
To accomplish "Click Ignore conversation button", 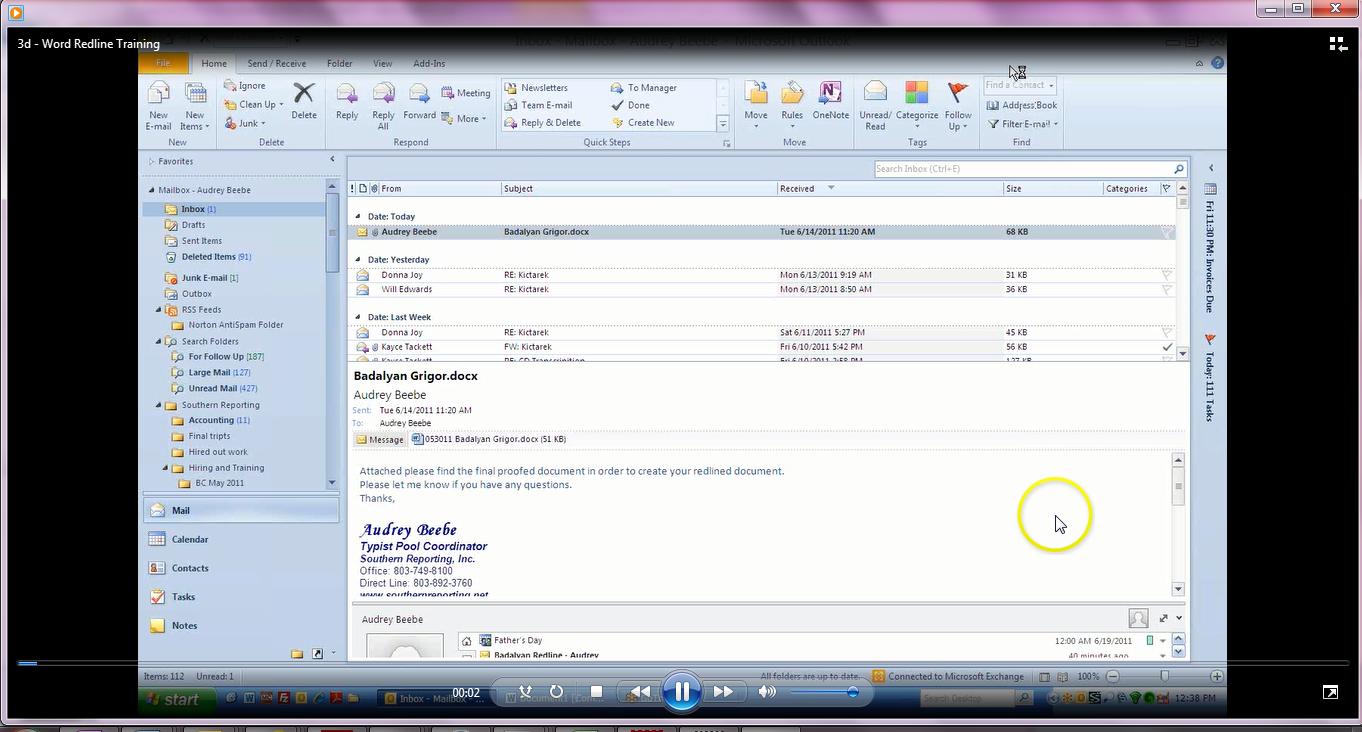I will (x=245, y=86).
